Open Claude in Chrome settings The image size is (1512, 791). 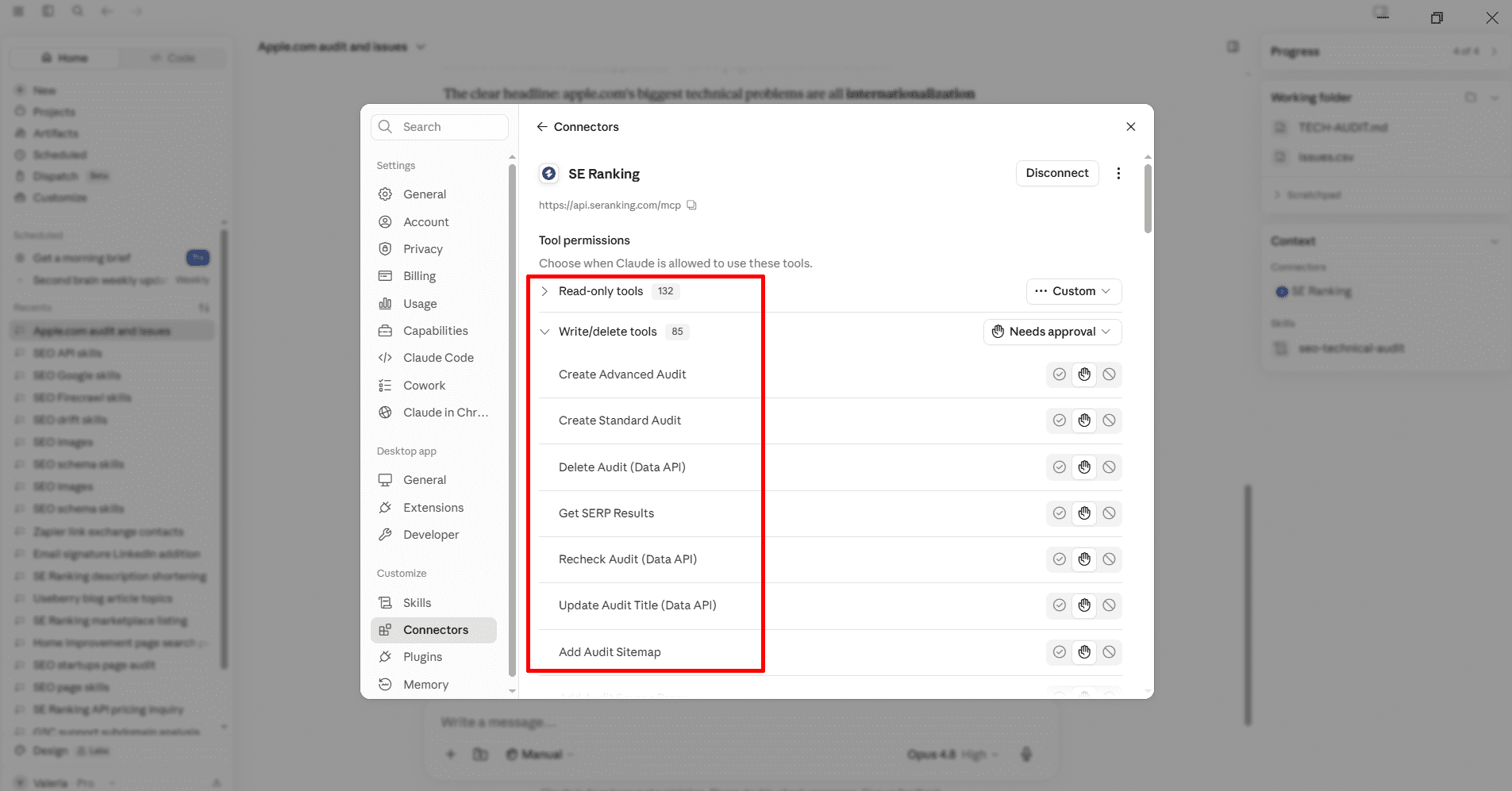433,413
